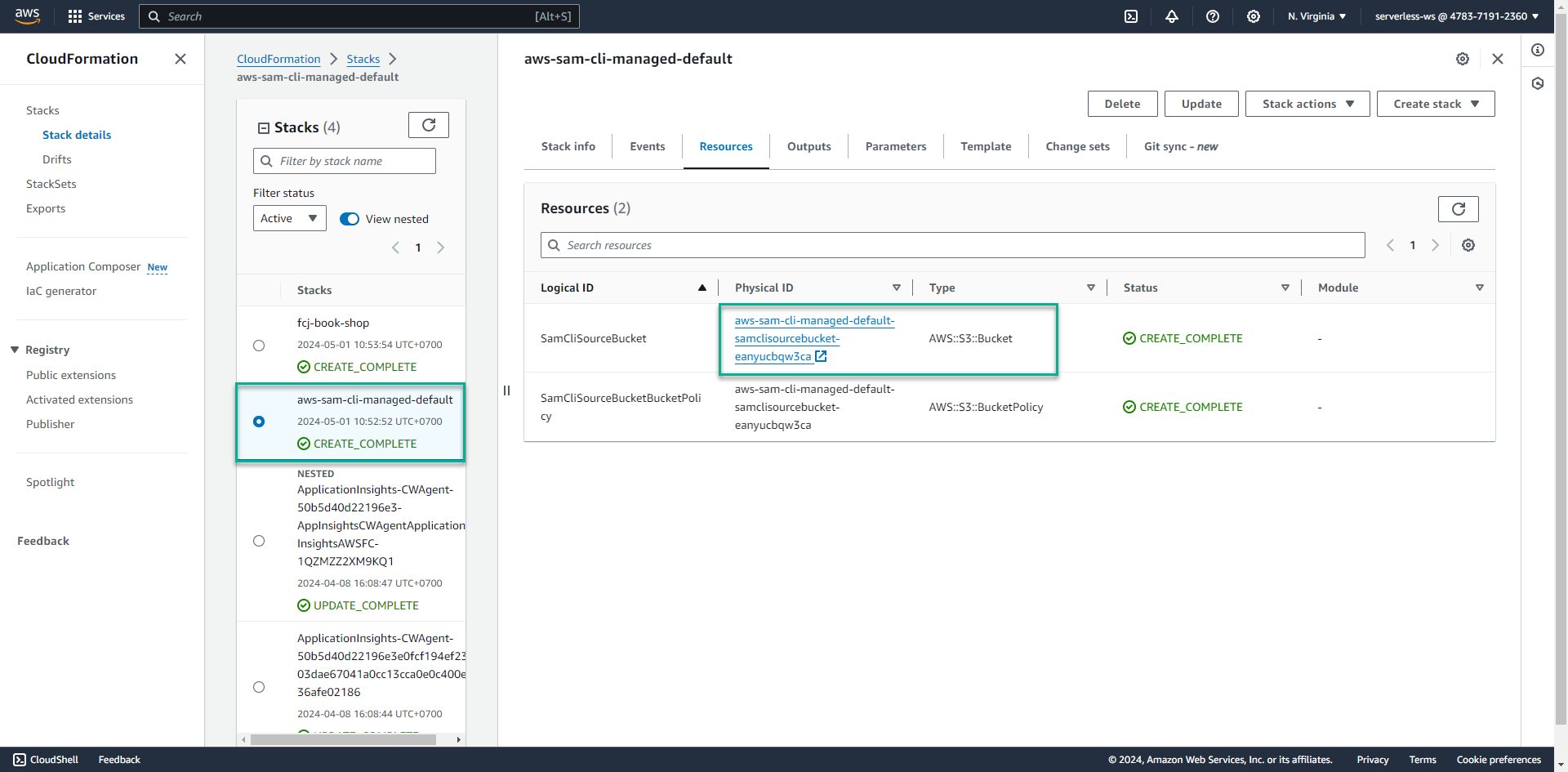
Task: Open the Services grid menu
Action: [96, 16]
